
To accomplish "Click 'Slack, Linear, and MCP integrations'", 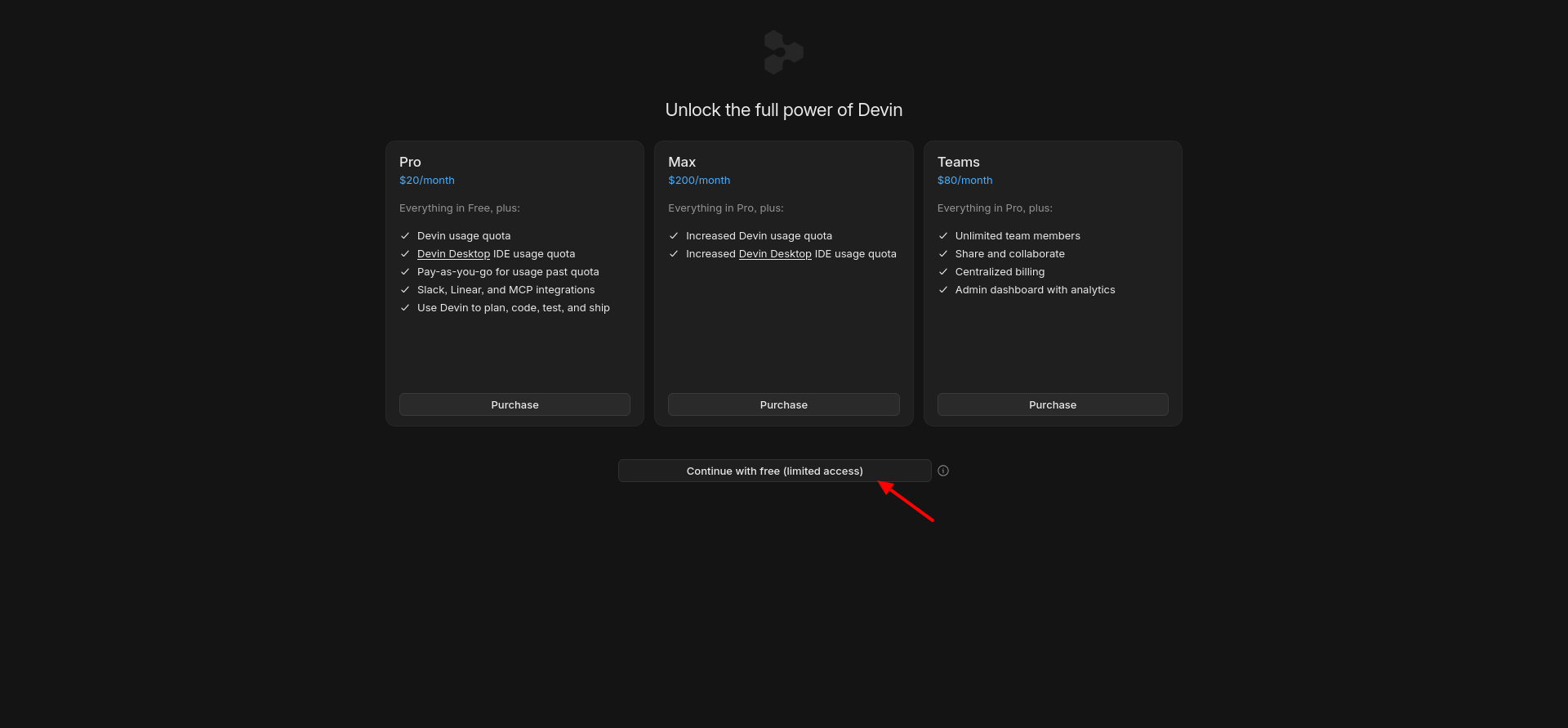I will (x=506, y=290).
